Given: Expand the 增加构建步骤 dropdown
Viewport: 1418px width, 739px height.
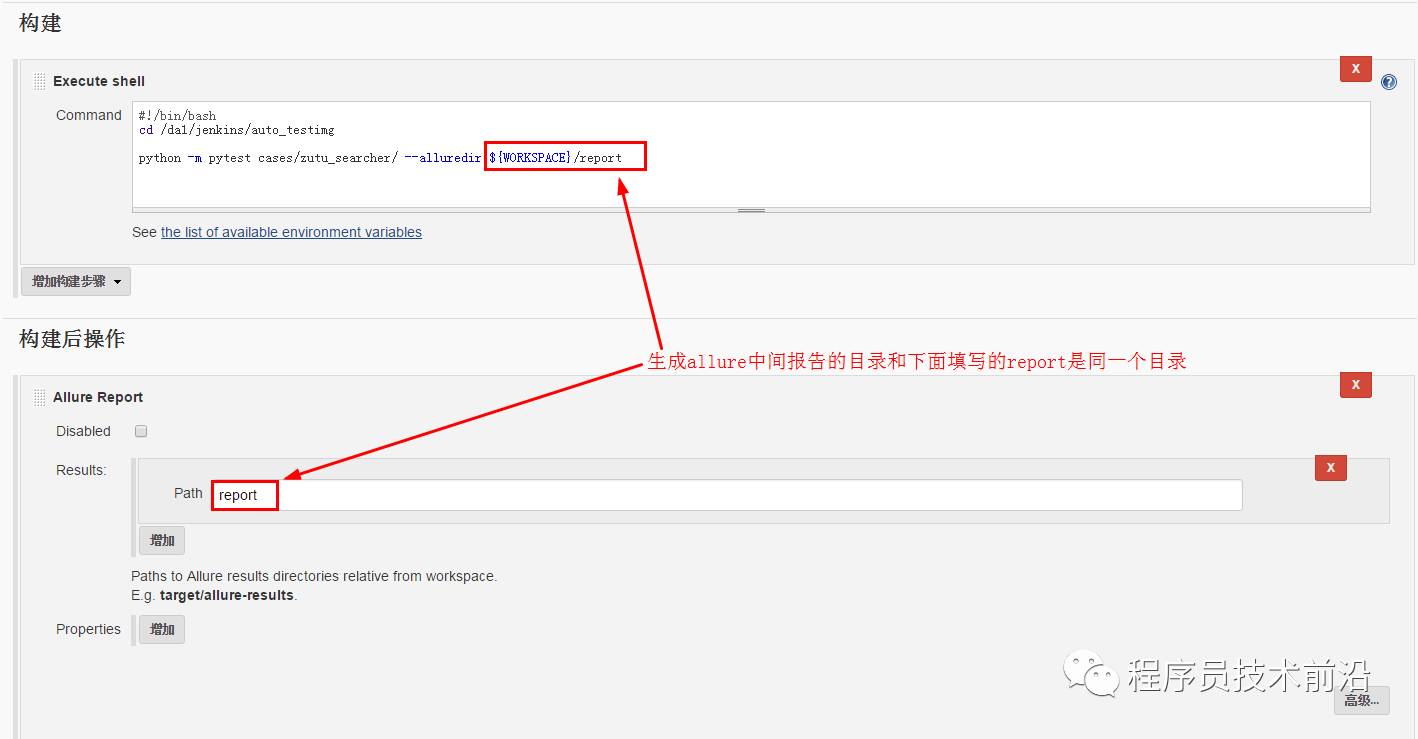Looking at the screenshot, I should (76, 282).
